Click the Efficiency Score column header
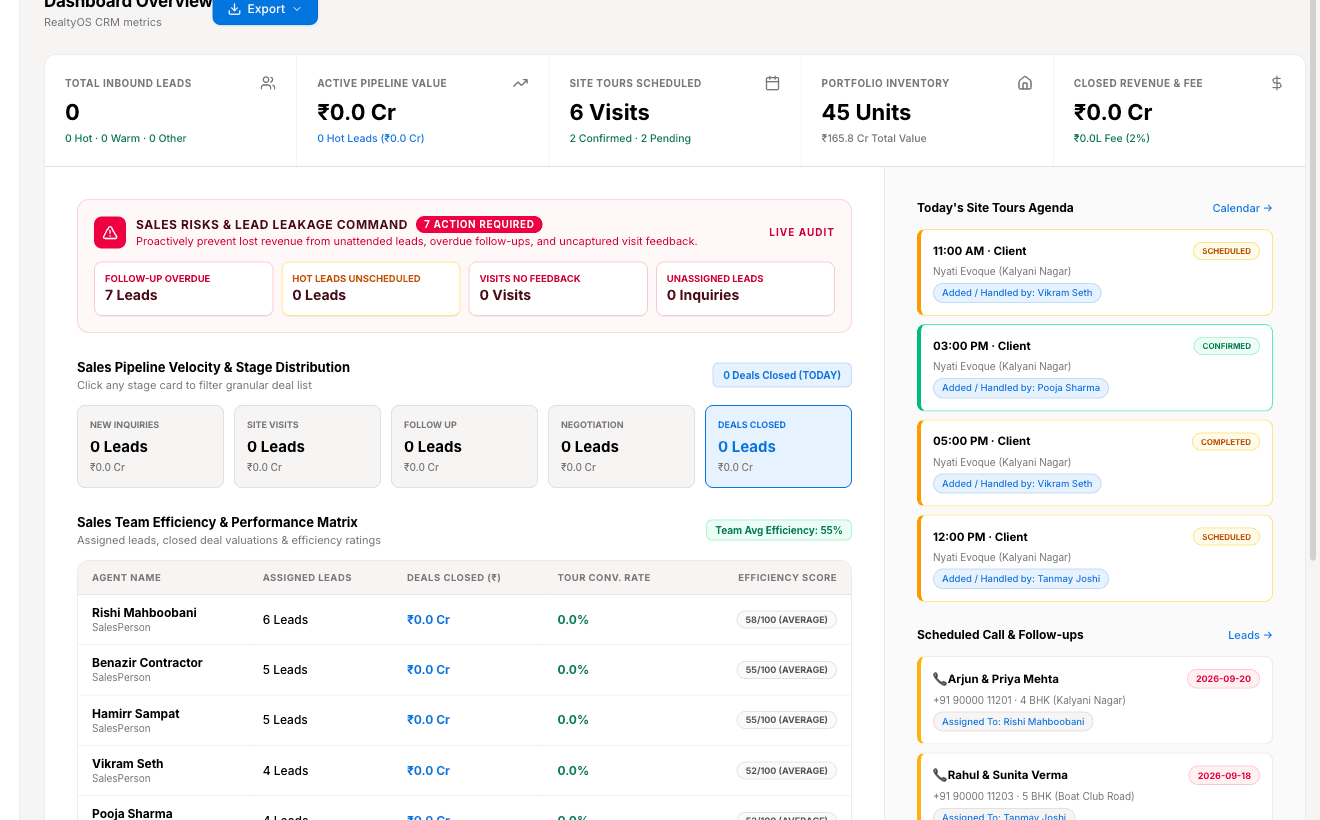The height and width of the screenshot is (820, 1320). [x=788, y=578]
